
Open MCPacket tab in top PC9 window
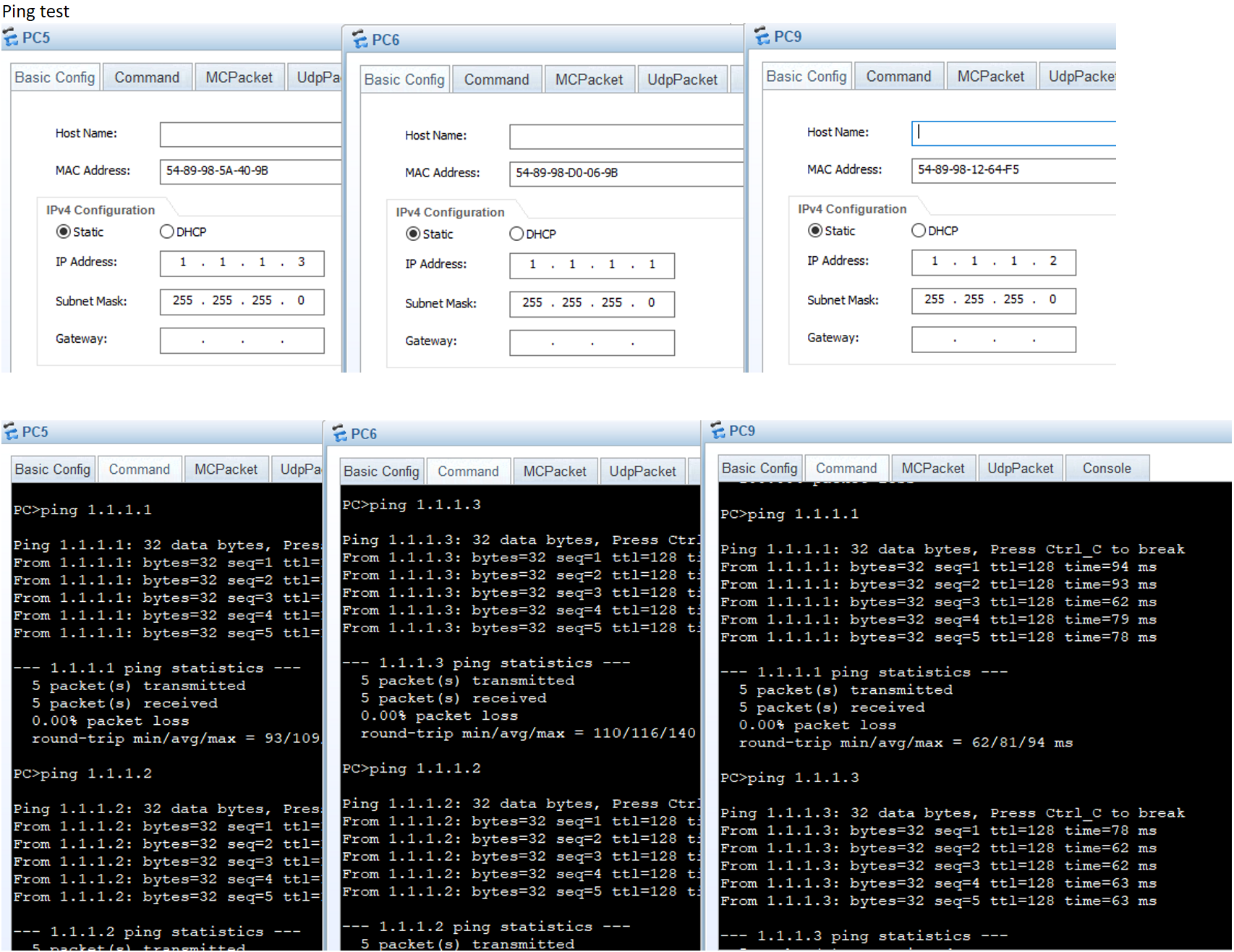(x=991, y=76)
